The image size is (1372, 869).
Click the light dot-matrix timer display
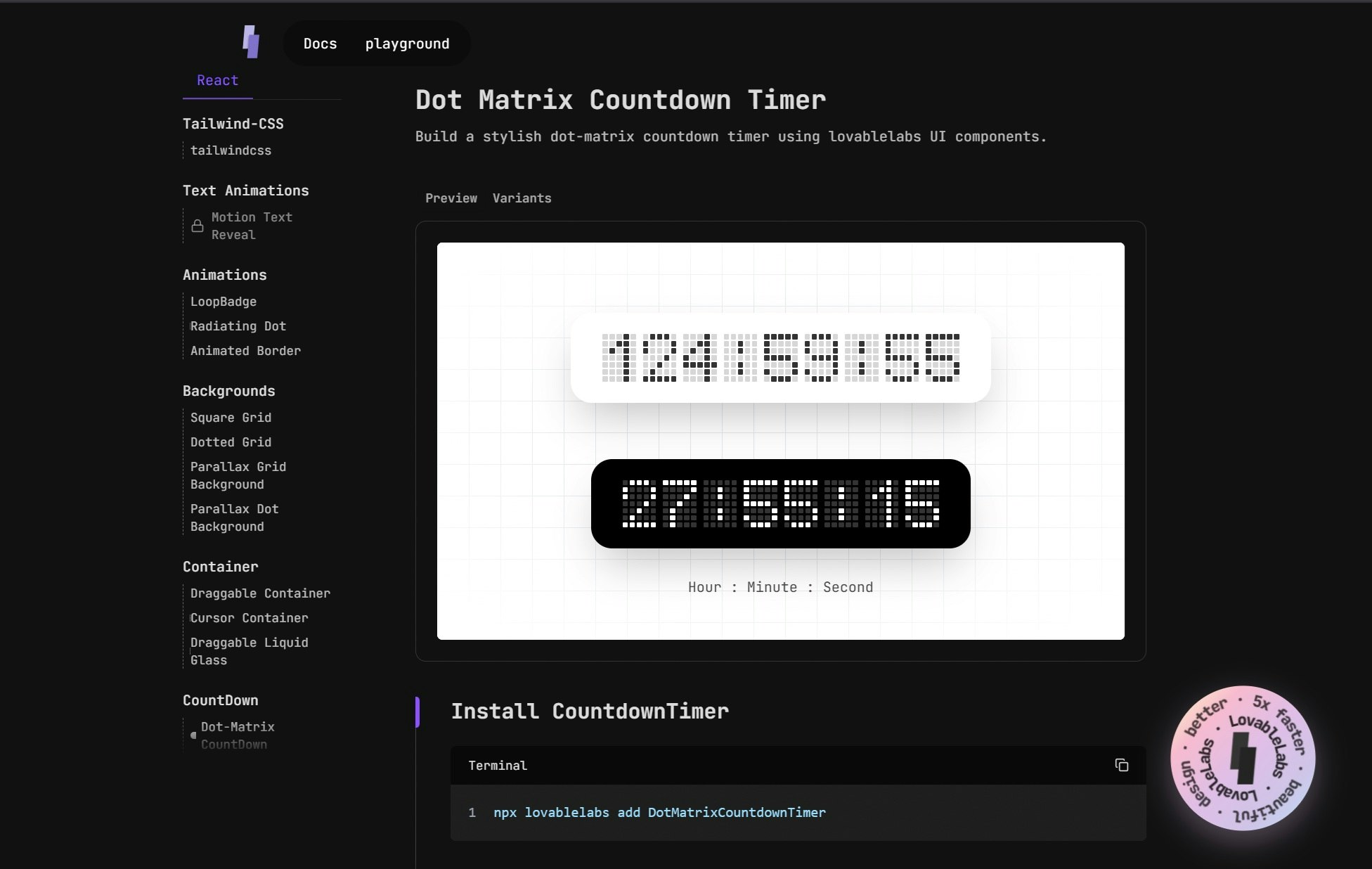[x=780, y=358]
